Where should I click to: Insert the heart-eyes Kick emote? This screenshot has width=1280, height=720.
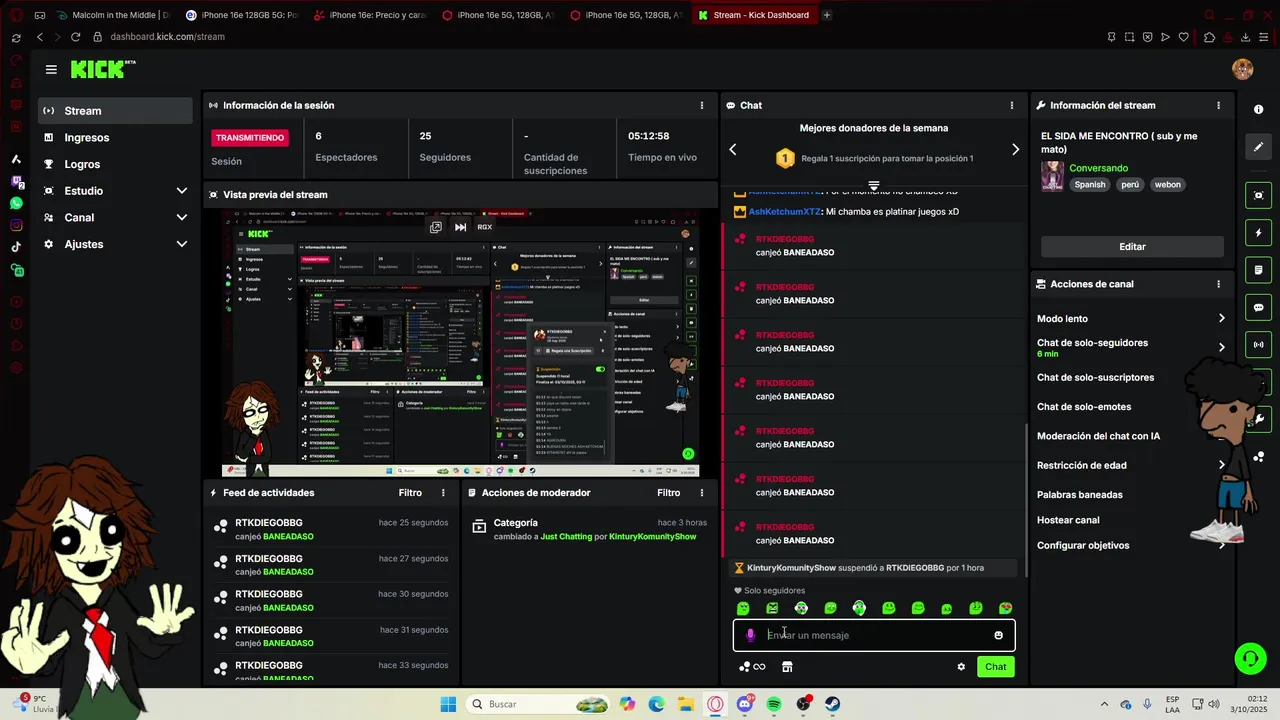pyautogui.click(x=1005, y=608)
